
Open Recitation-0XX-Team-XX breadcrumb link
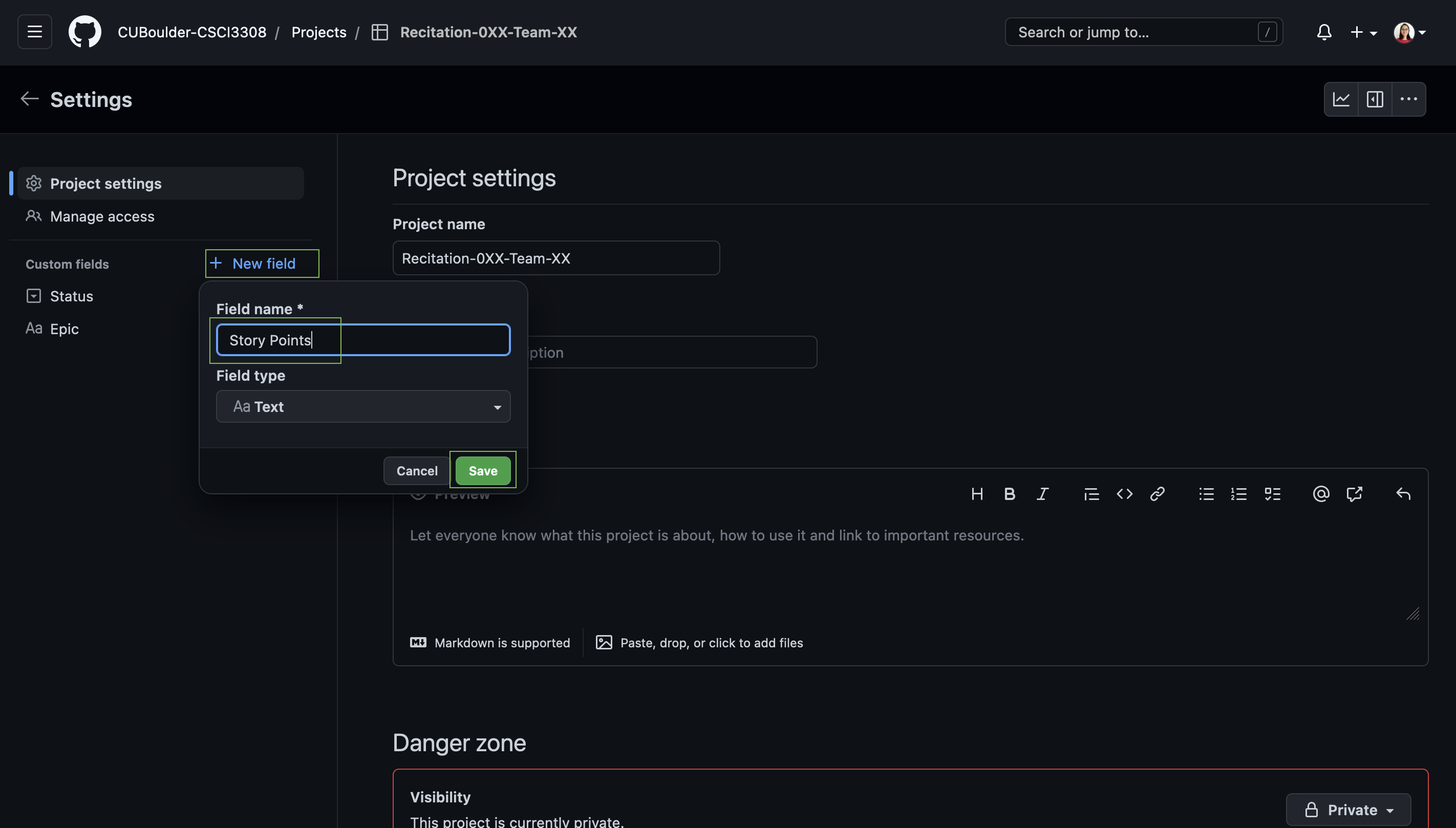488,32
